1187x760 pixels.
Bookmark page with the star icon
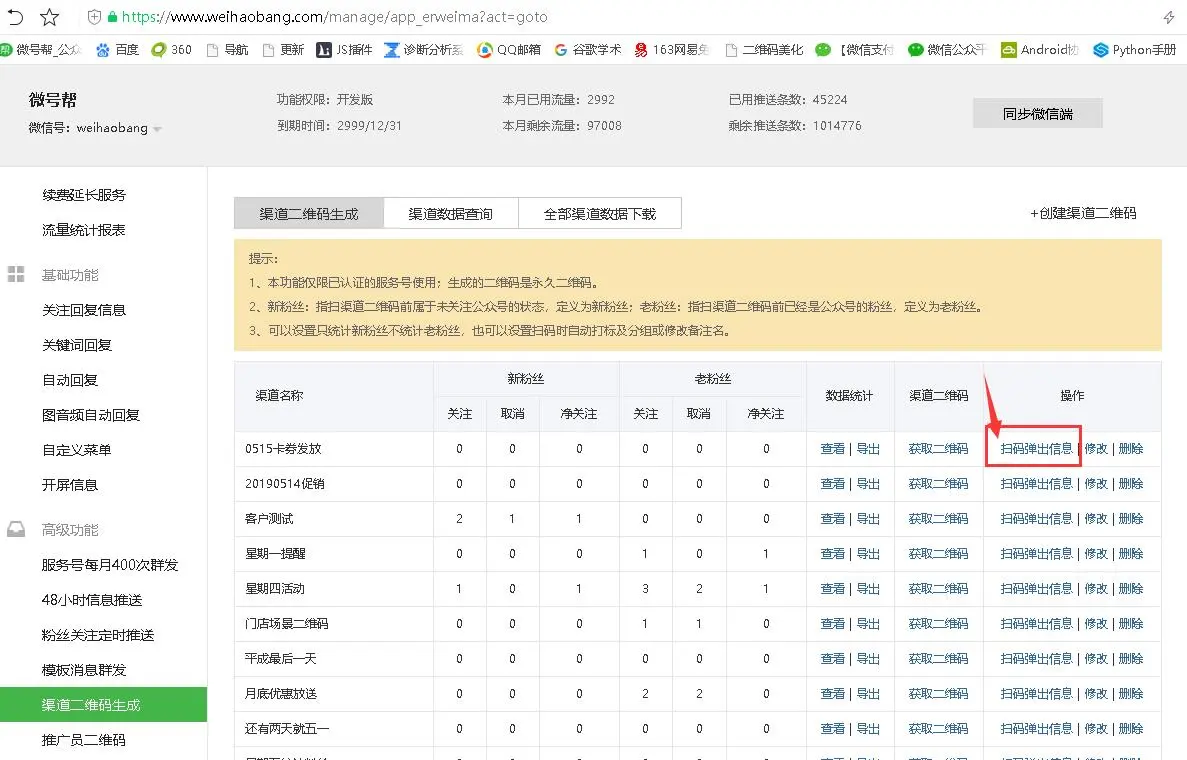point(49,17)
